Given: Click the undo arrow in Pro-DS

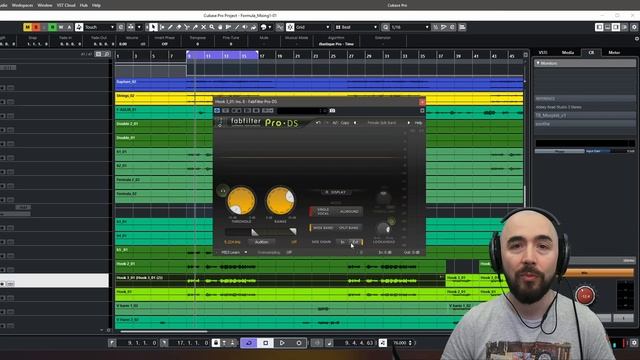Looking at the screenshot, I should 318,122.
